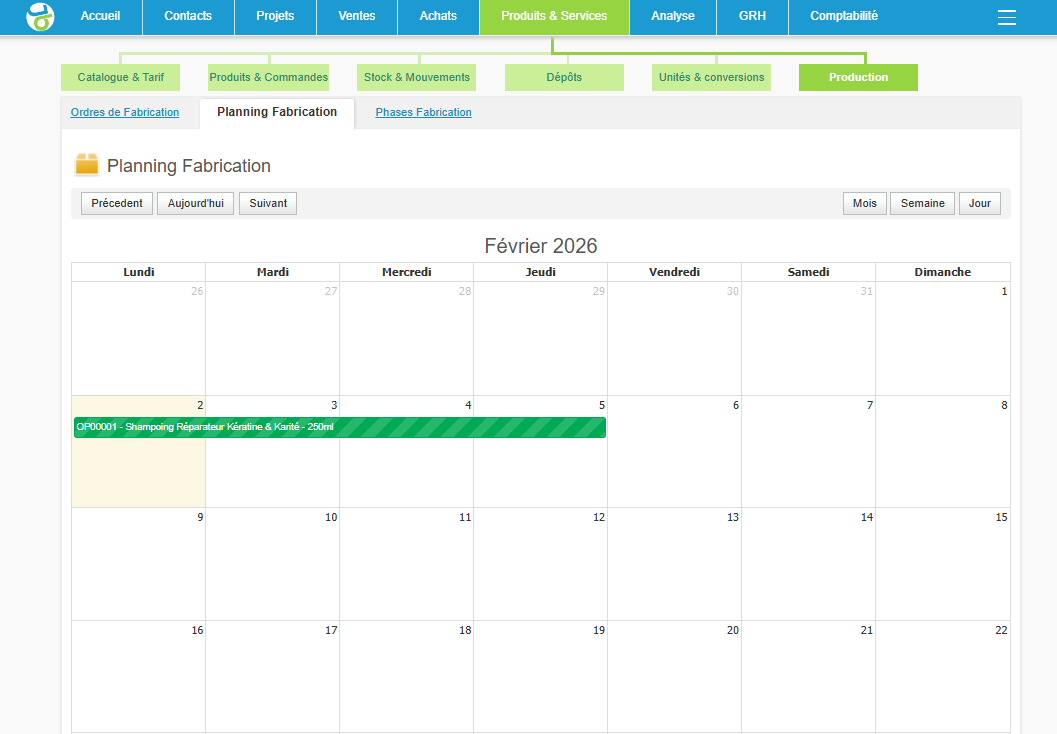Go to the Contacts menu
This screenshot has width=1057, height=734.
coord(188,16)
